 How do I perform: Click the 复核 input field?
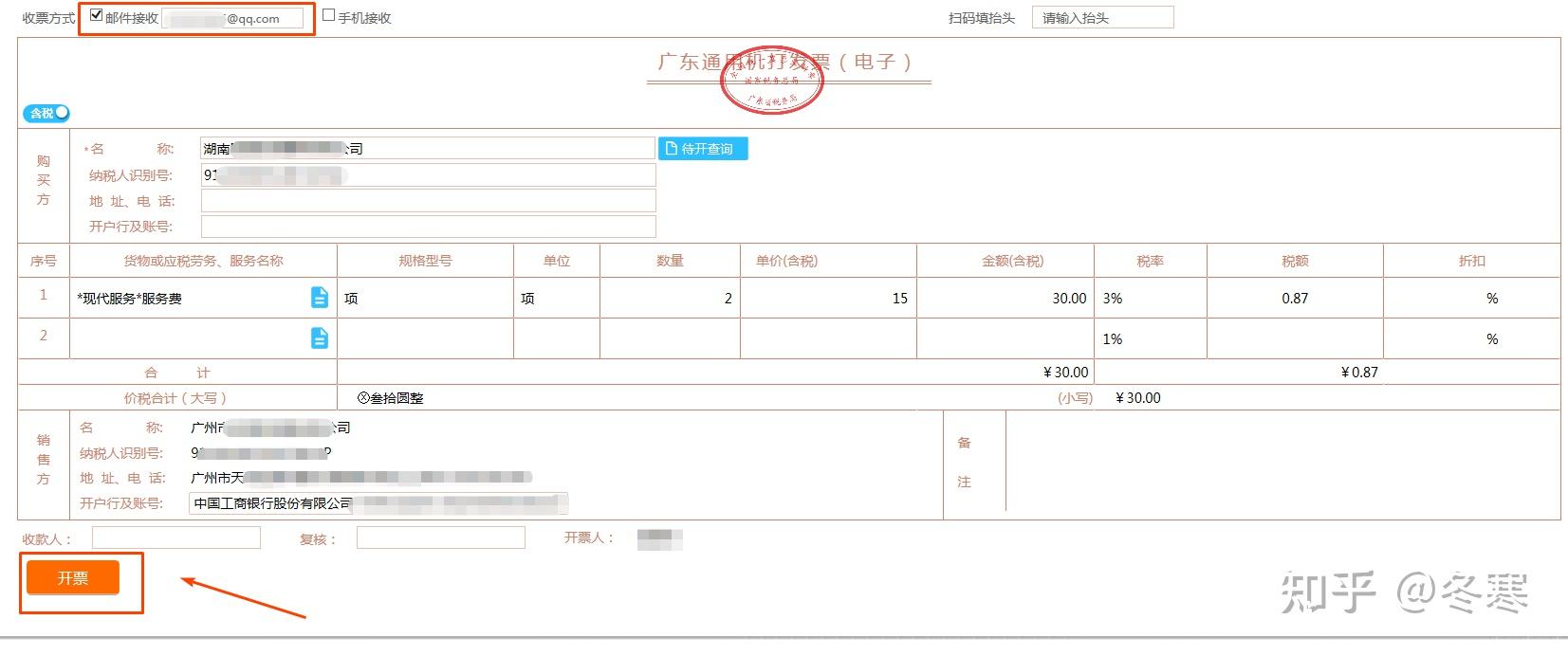coord(441,538)
